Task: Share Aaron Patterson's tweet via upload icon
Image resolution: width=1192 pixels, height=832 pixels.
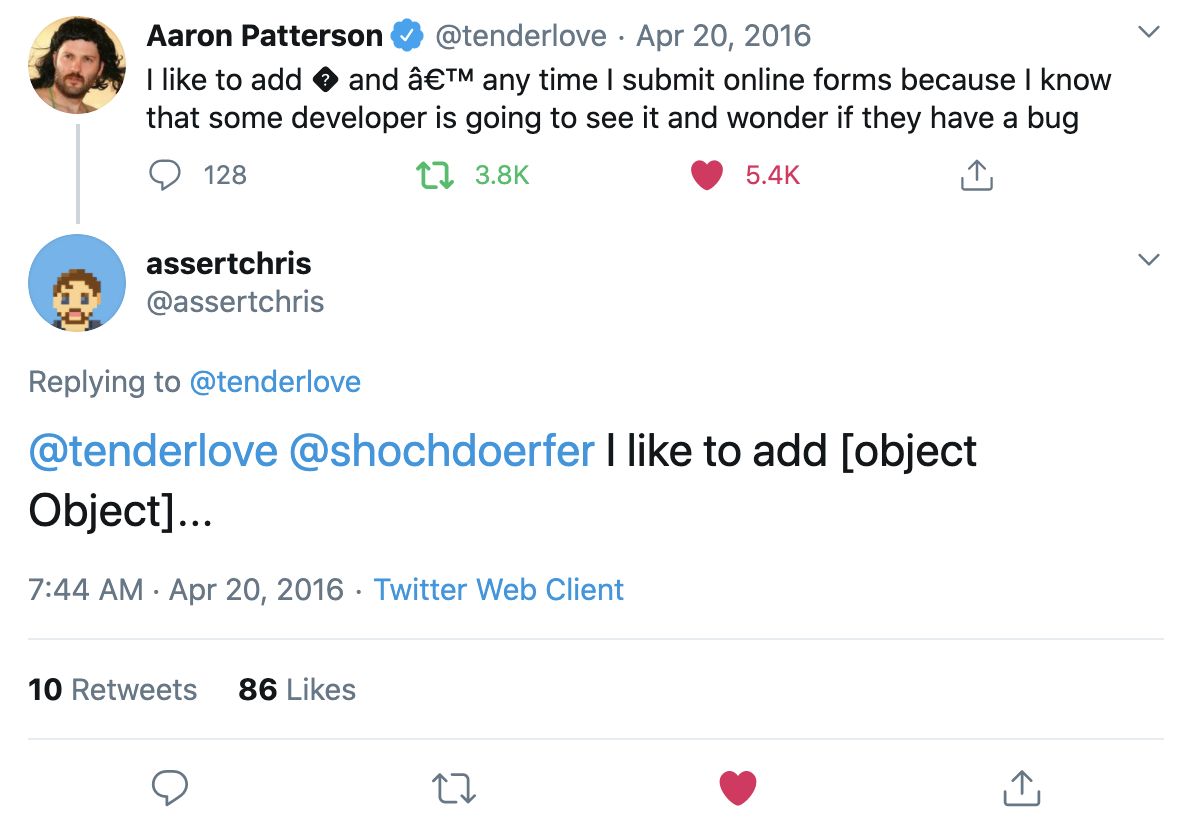Action: pyautogui.click(x=975, y=175)
